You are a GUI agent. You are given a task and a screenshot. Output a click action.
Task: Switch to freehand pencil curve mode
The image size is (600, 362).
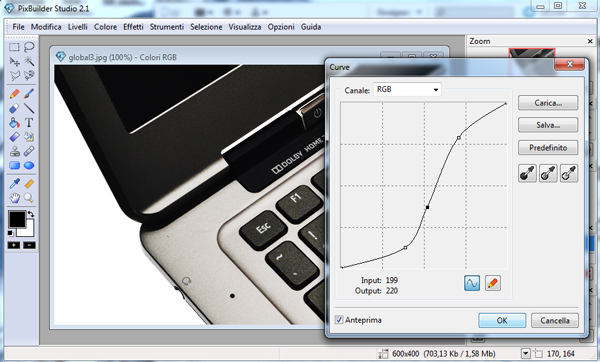click(x=492, y=283)
